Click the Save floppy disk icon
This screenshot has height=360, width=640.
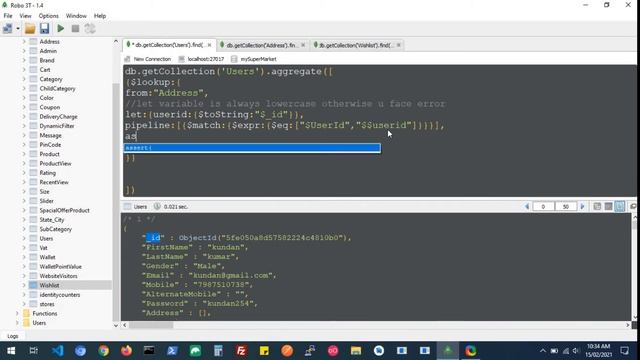pyautogui.click(x=44, y=28)
